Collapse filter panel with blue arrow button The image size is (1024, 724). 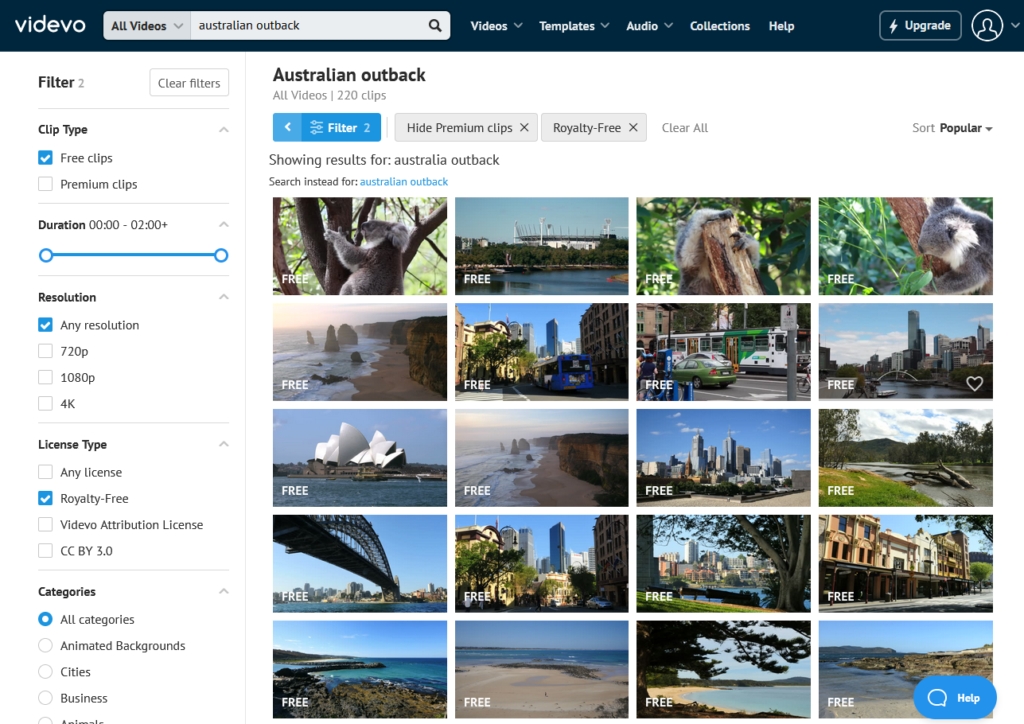point(287,128)
